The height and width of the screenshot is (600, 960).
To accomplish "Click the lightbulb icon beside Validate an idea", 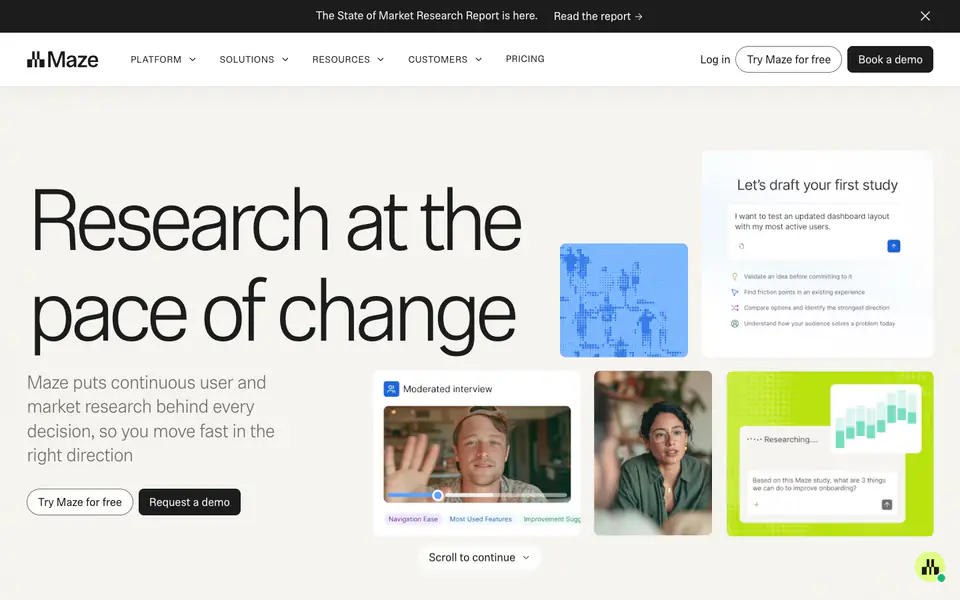I will (x=735, y=277).
